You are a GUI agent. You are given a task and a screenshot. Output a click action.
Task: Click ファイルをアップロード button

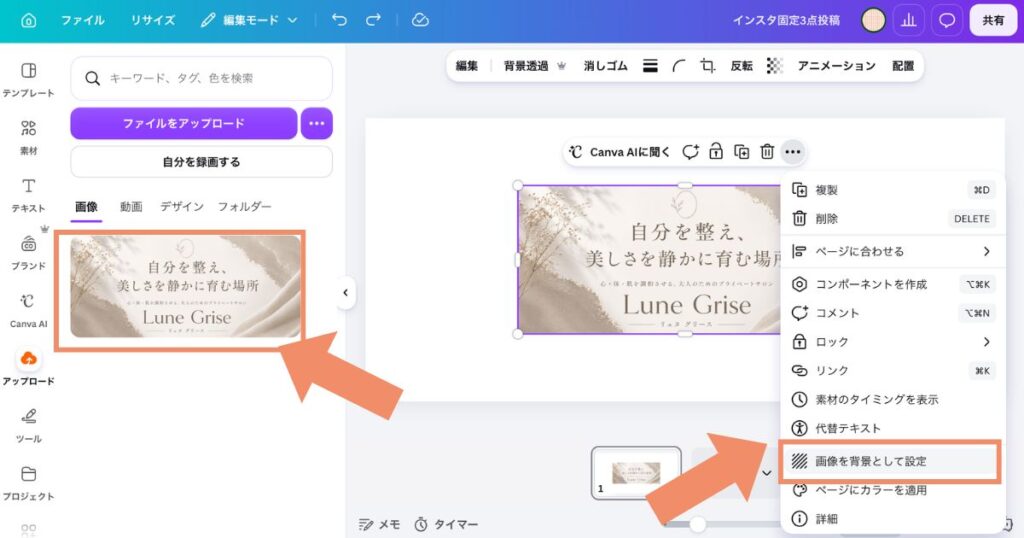(184, 123)
